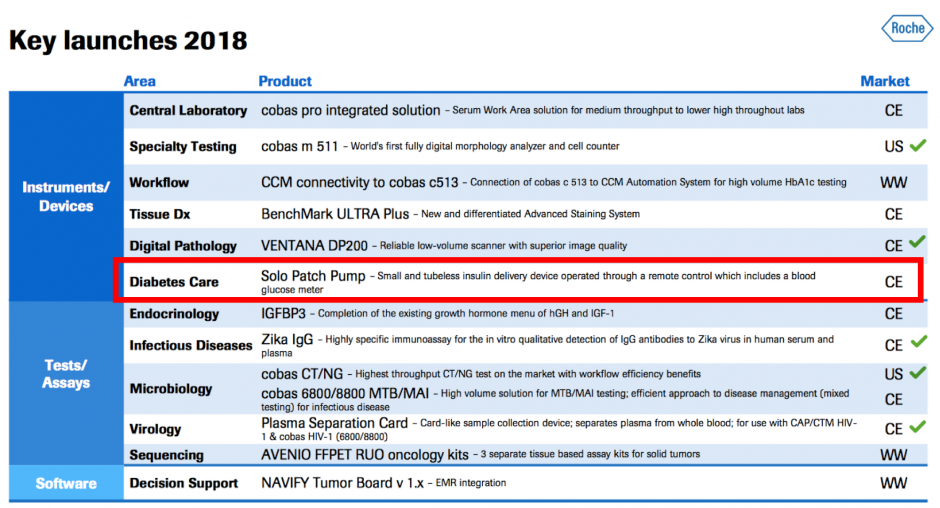Click the 'Area' column header
Screen dimensions: 940x508
coord(139,81)
